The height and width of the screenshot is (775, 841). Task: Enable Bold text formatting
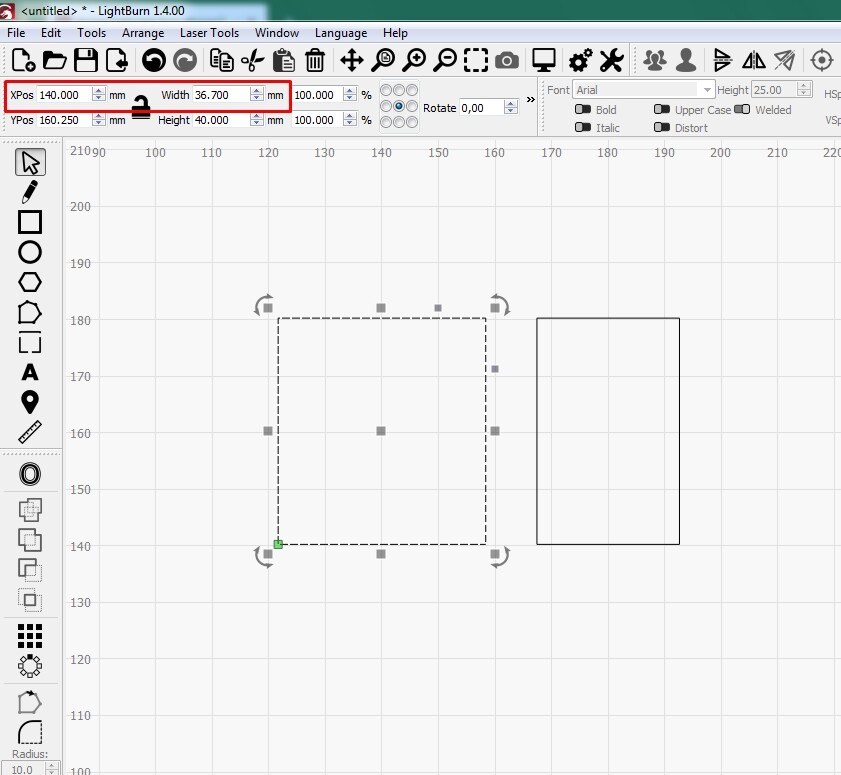584,110
